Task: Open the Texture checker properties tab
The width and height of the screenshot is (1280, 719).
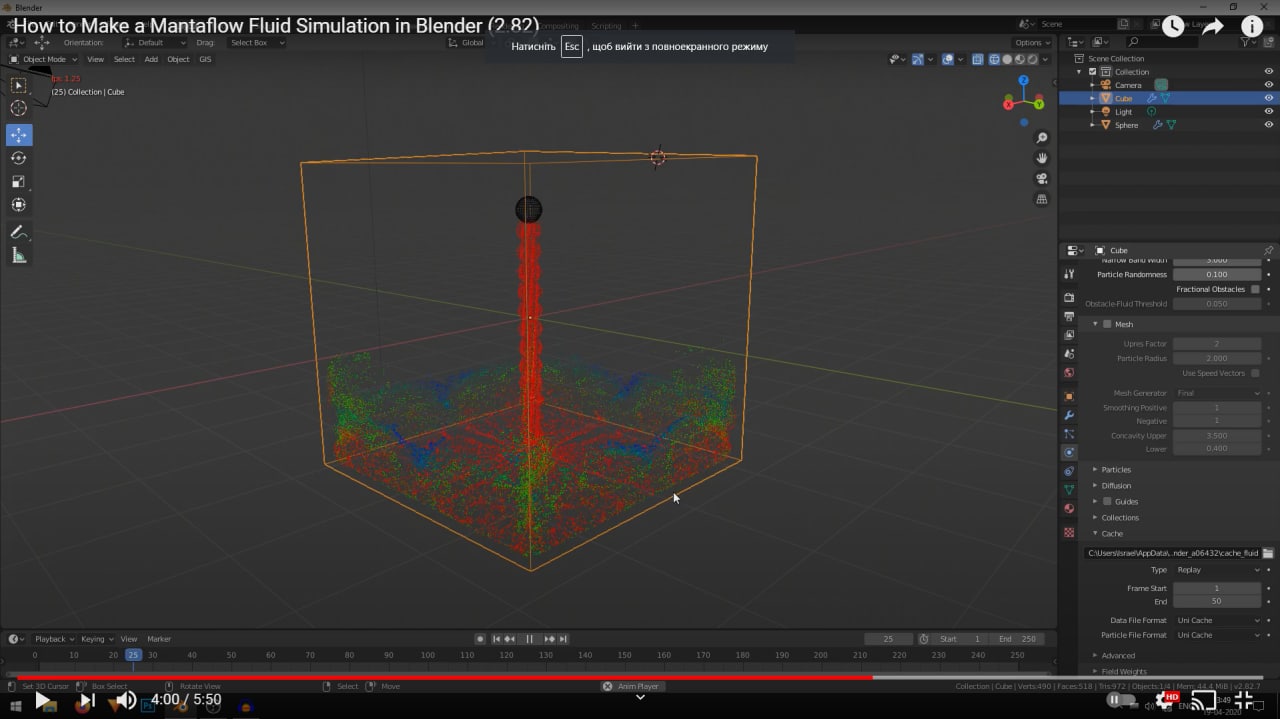Action: click(x=1069, y=532)
